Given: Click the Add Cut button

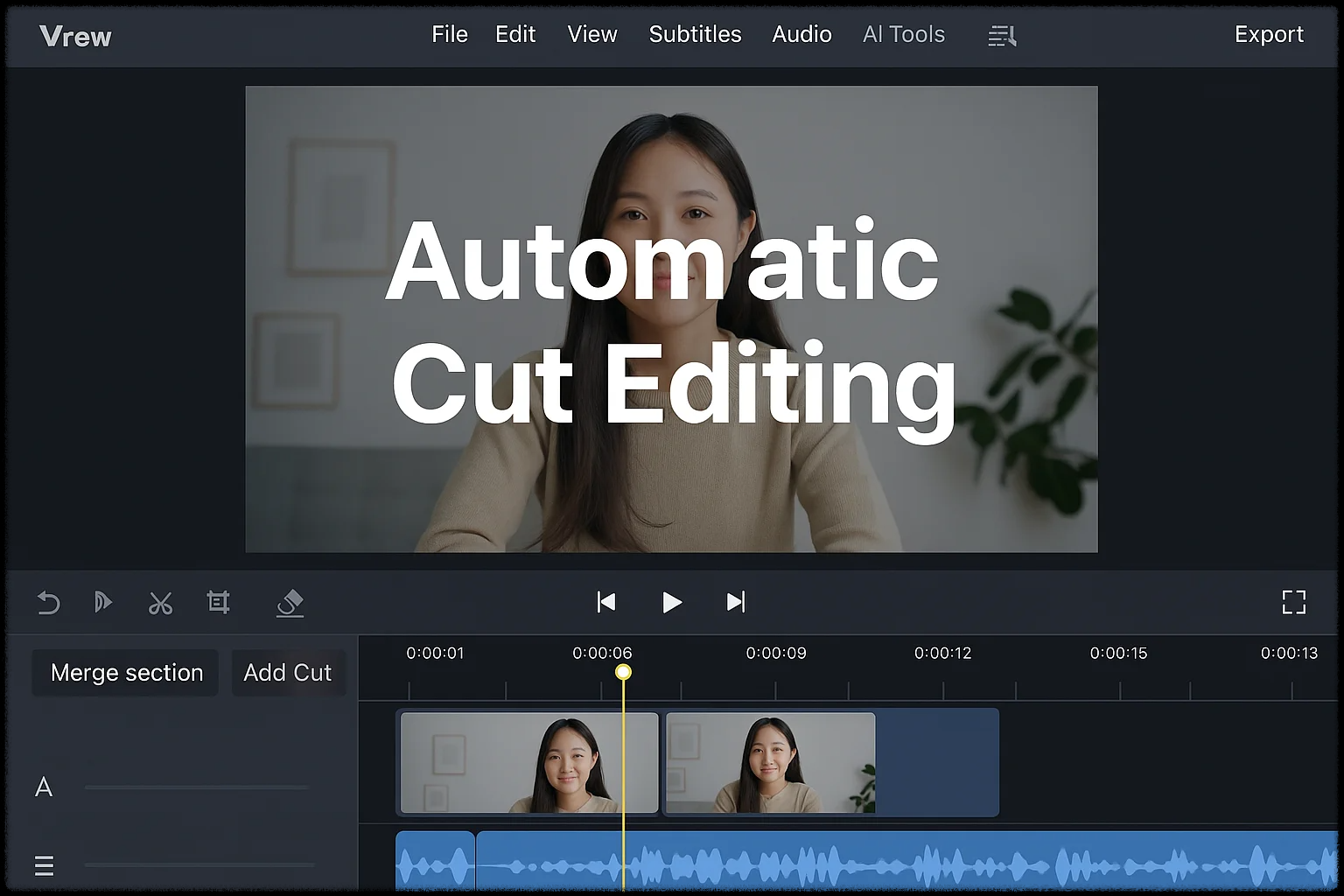Looking at the screenshot, I should coord(288,673).
